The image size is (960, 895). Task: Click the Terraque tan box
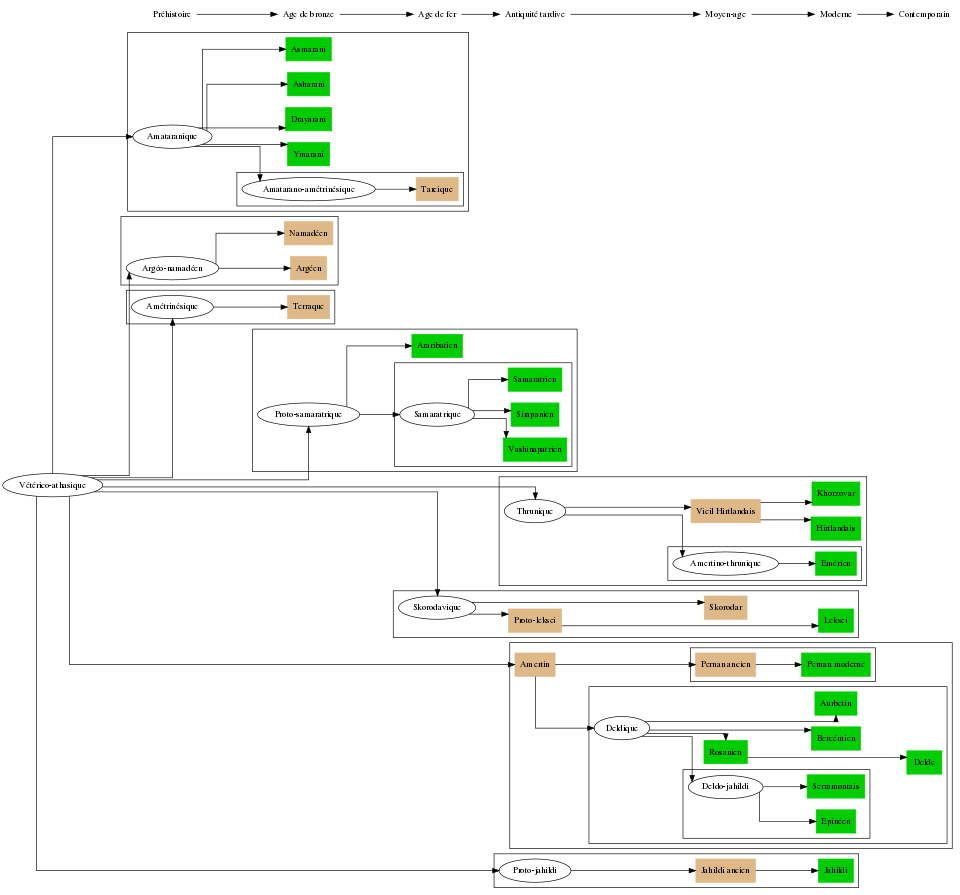[308, 306]
